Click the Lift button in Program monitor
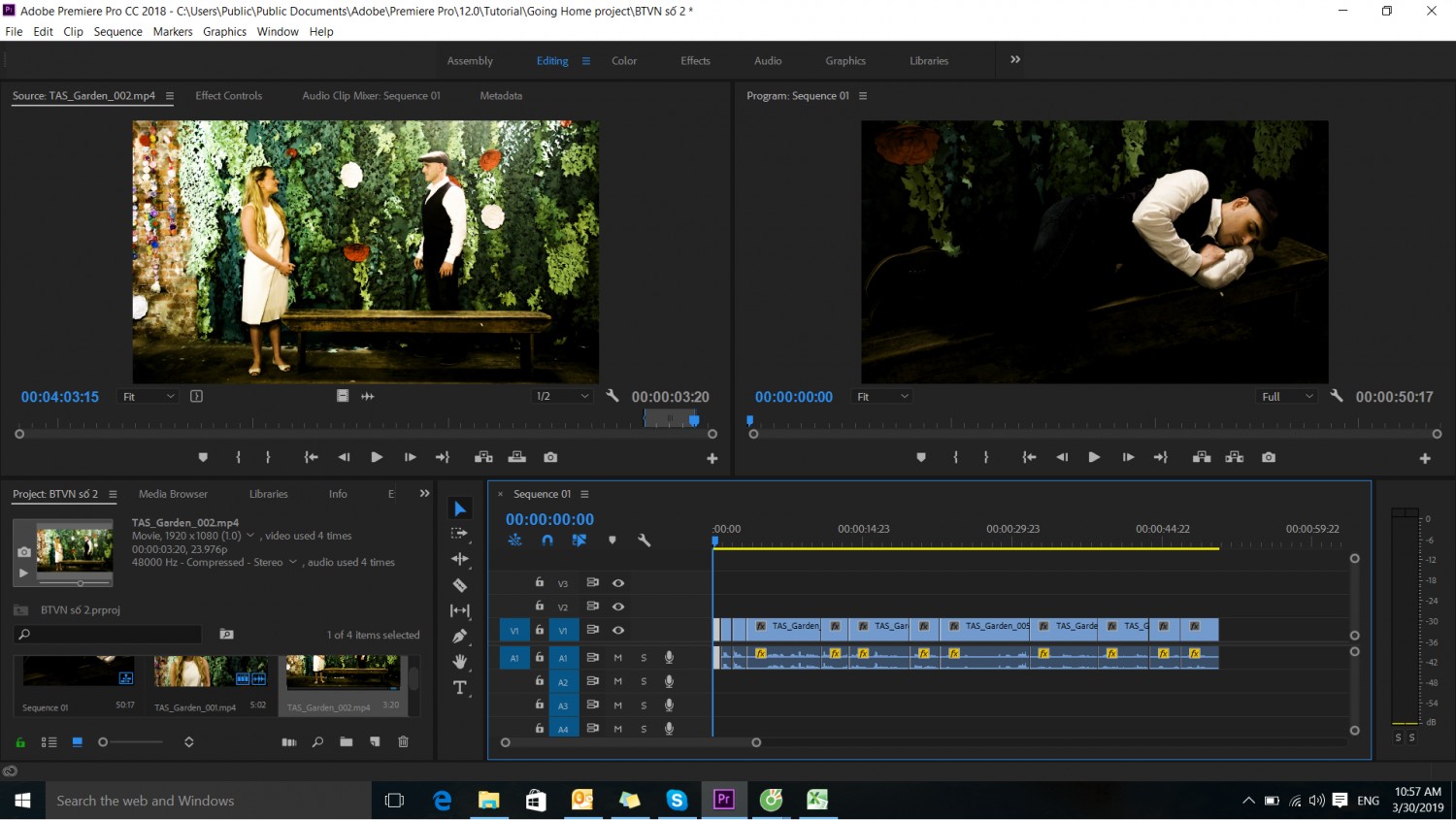This screenshot has width=1456, height=820. pyautogui.click(x=1202, y=457)
